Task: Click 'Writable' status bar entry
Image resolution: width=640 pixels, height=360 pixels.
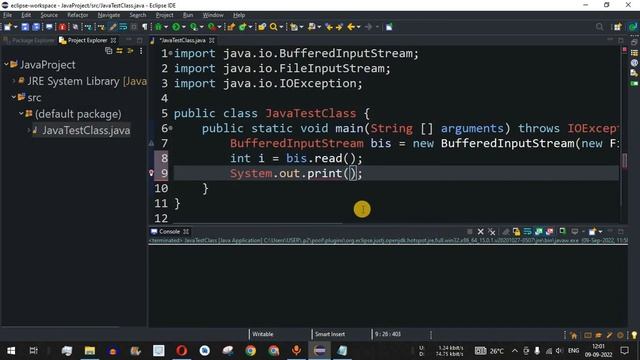Action: (262, 334)
